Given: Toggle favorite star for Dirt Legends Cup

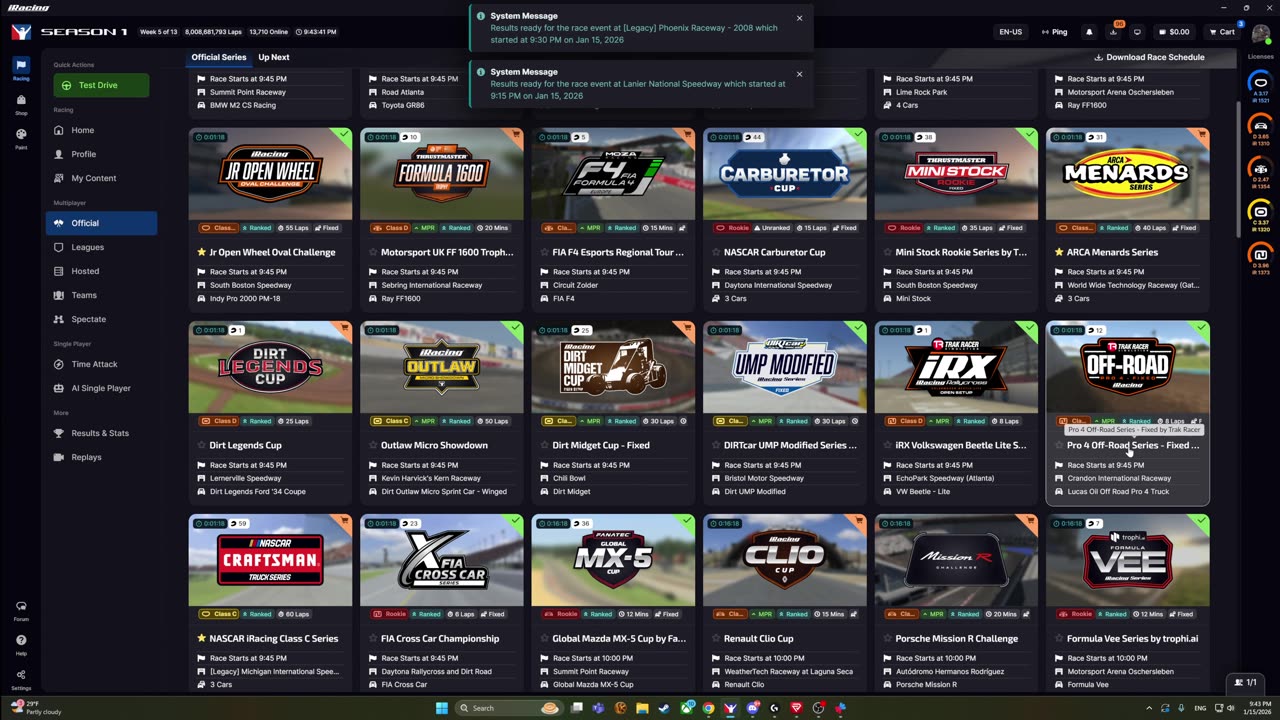Looking at the screenshot, I should [x=202, y=445].
